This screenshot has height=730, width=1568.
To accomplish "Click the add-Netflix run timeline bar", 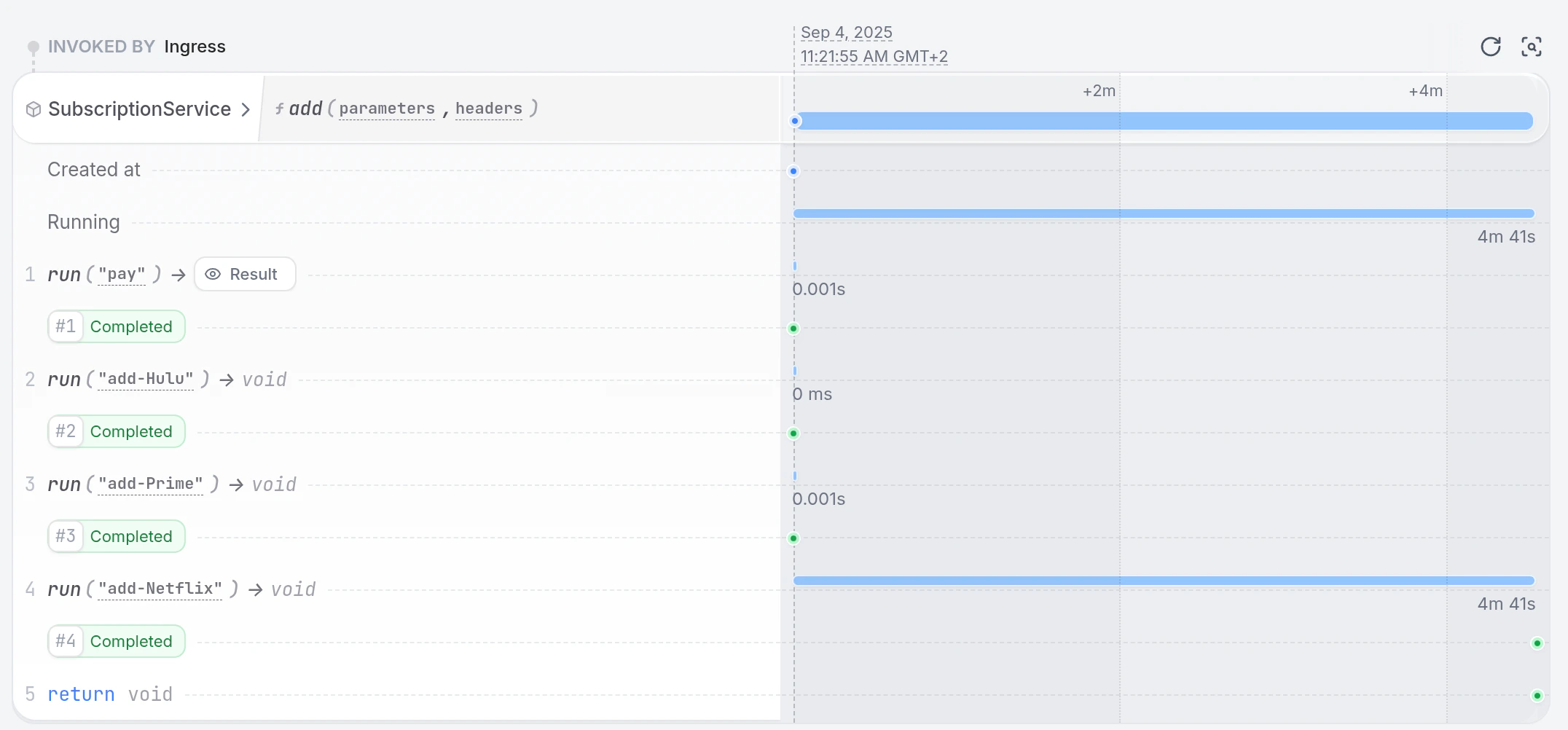I will (1164, 581).
